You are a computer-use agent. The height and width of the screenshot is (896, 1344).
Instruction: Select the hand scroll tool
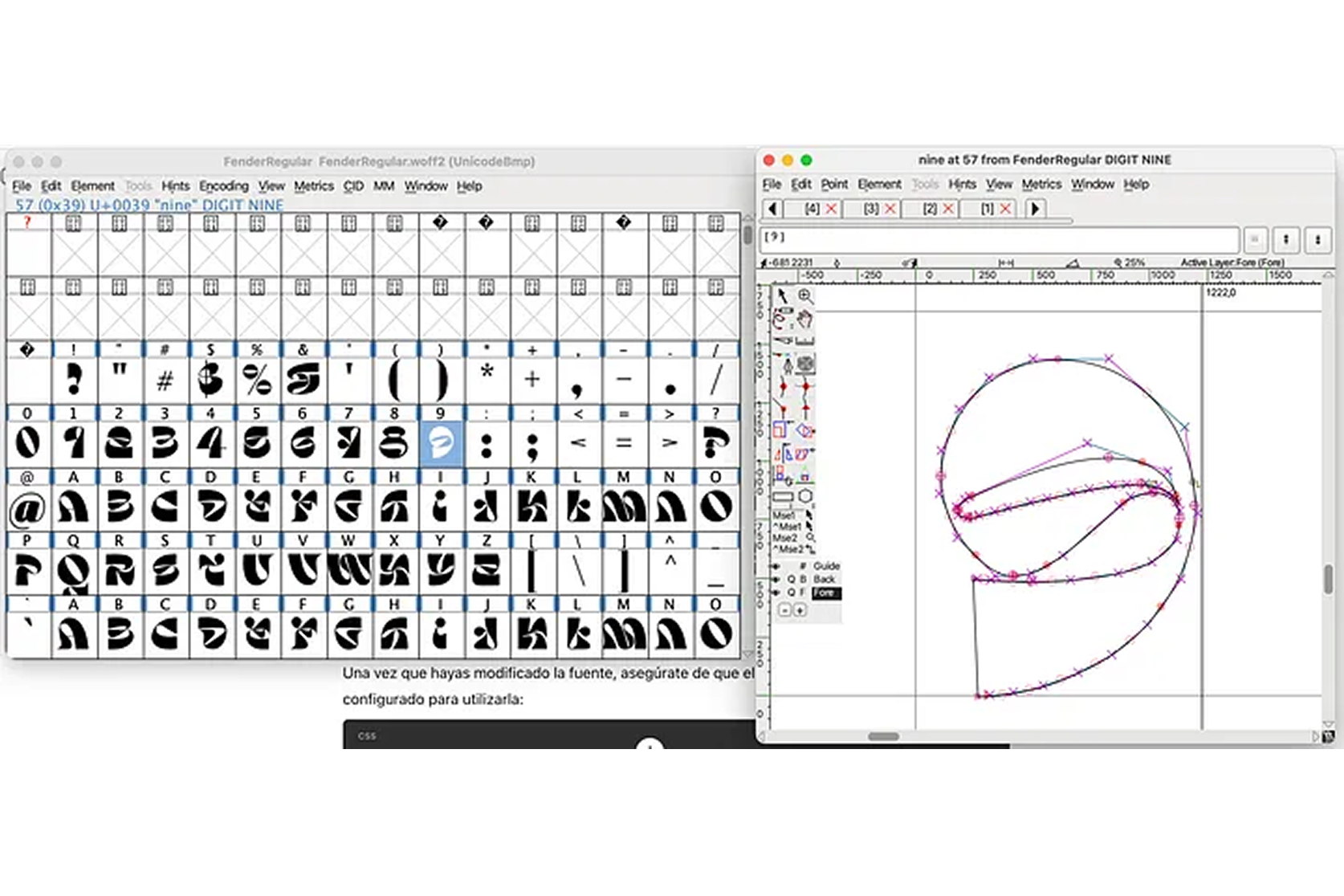(x=804, y=318)
